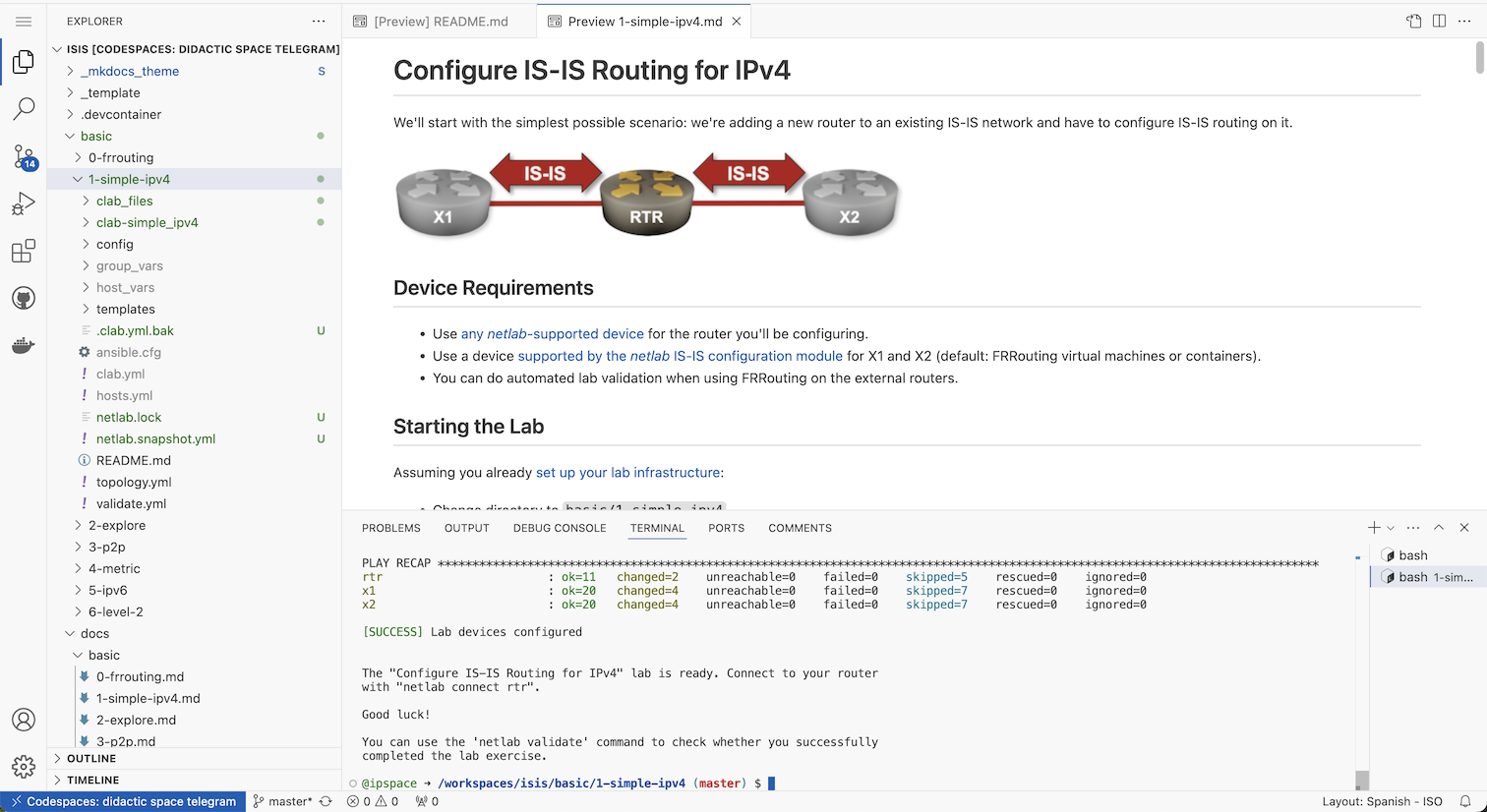Image resolution: width=1487 pixels, height=812 pixels.
Task: Open the Docker view icon
Action: point(24,346)
